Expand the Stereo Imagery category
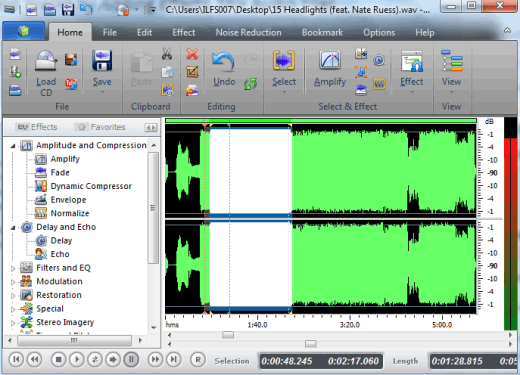520x375 pixels. click(13, 323)
